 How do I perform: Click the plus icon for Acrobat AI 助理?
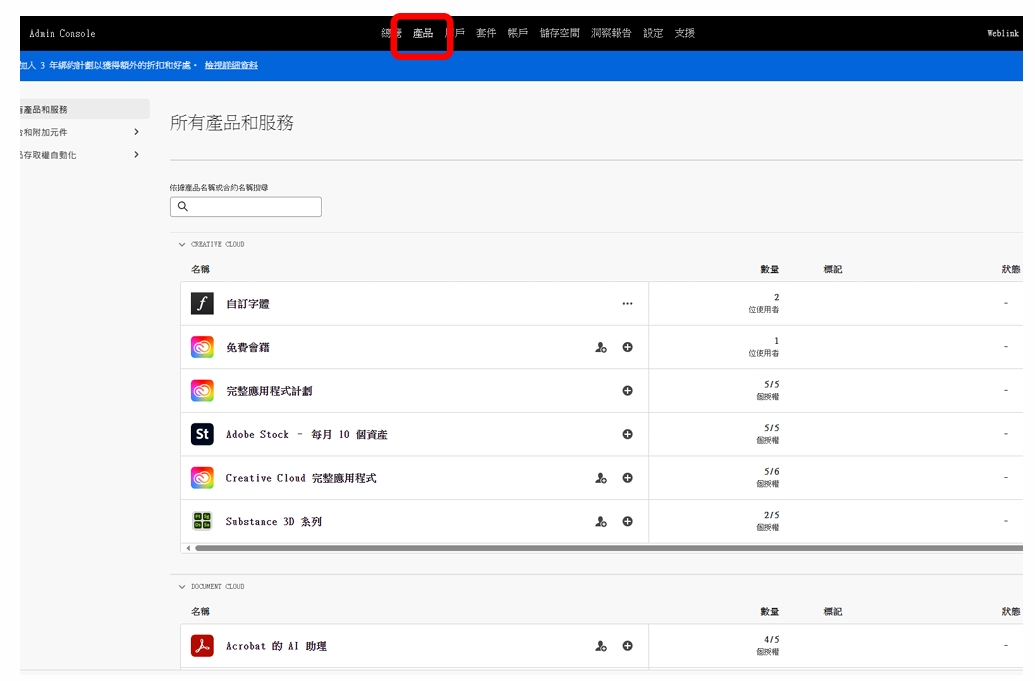click(627, 646)
